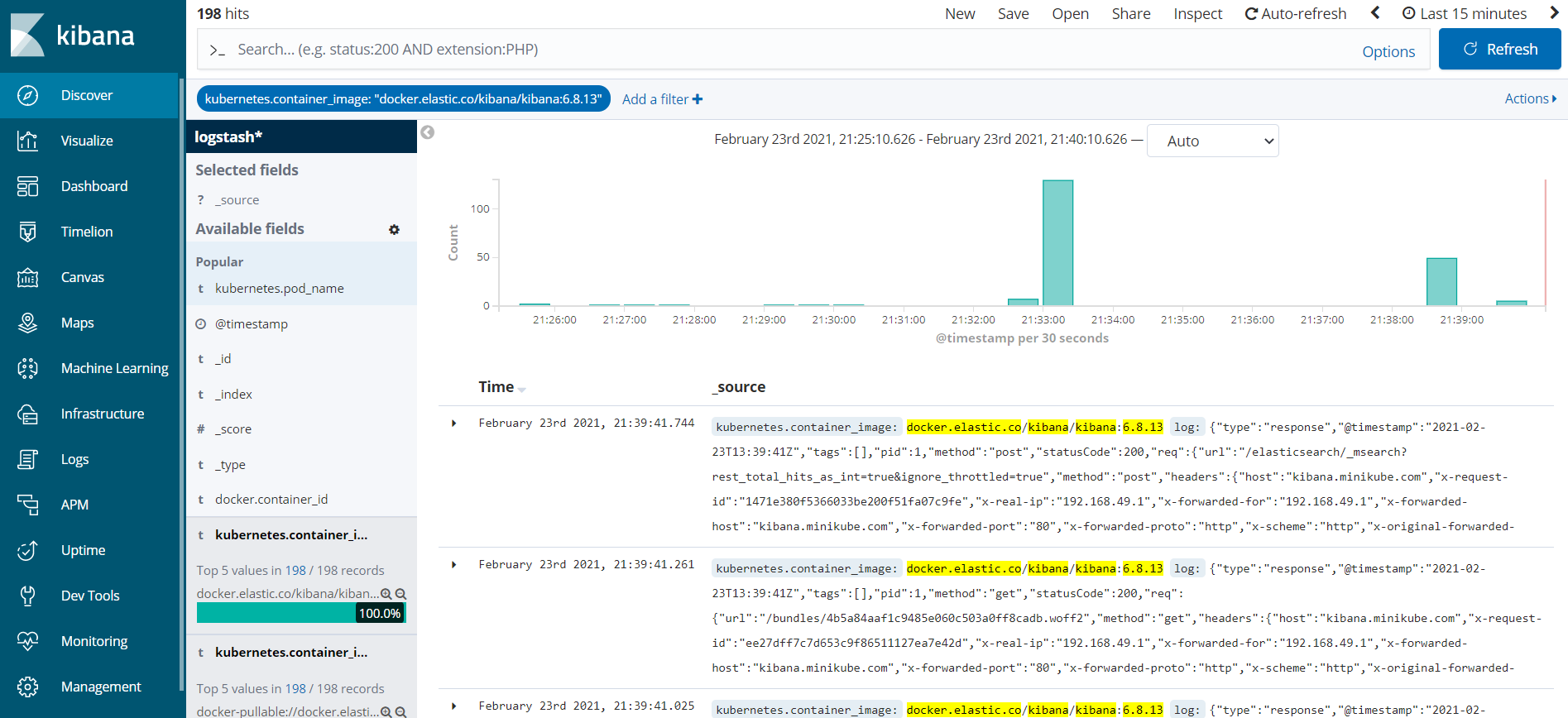
Task: Click Inspect in the top menu
Action: coord(1197,13)
